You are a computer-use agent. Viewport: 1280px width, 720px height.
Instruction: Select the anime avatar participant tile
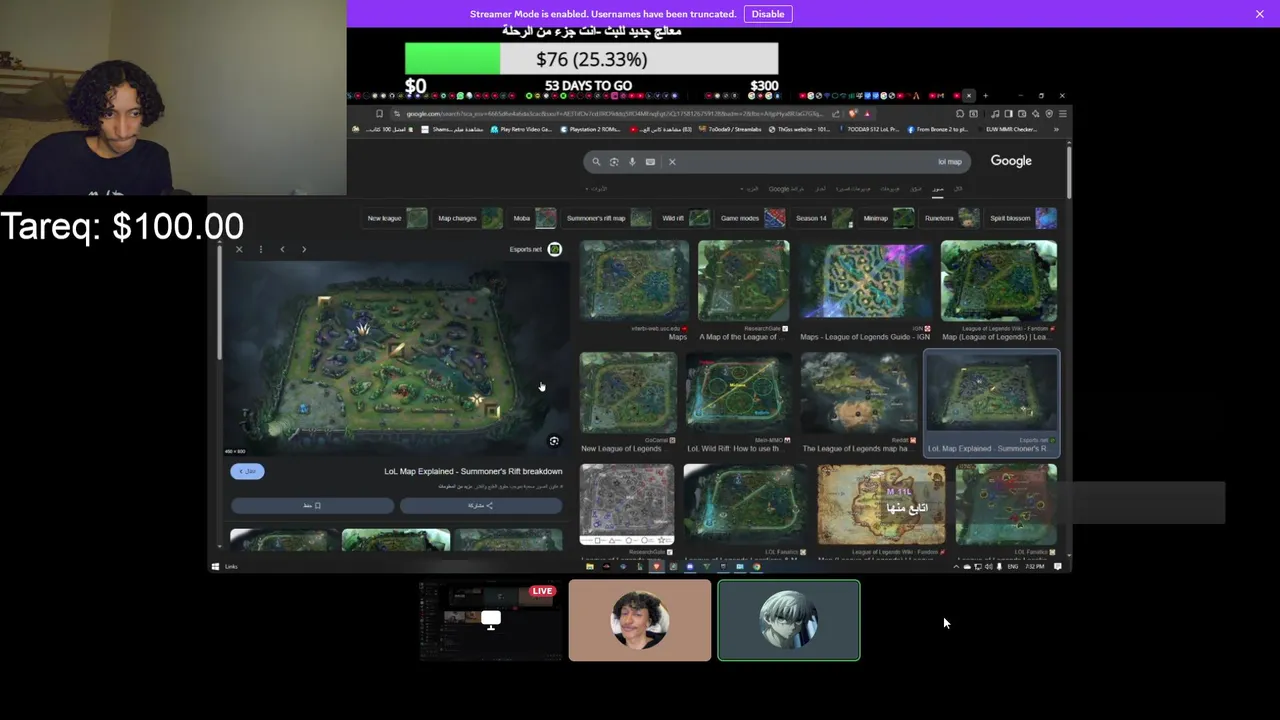tap(789, 620)
